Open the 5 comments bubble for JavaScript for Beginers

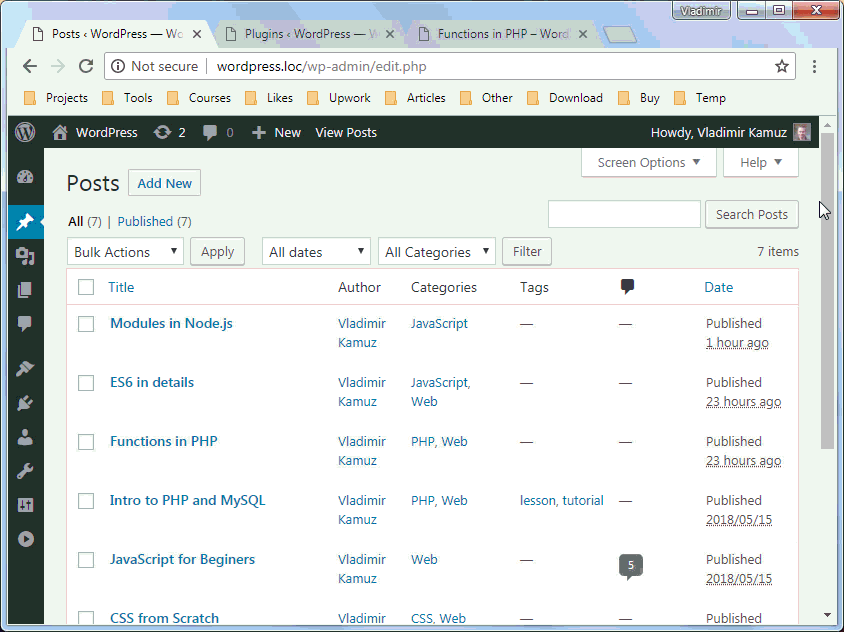pos(631,566)
